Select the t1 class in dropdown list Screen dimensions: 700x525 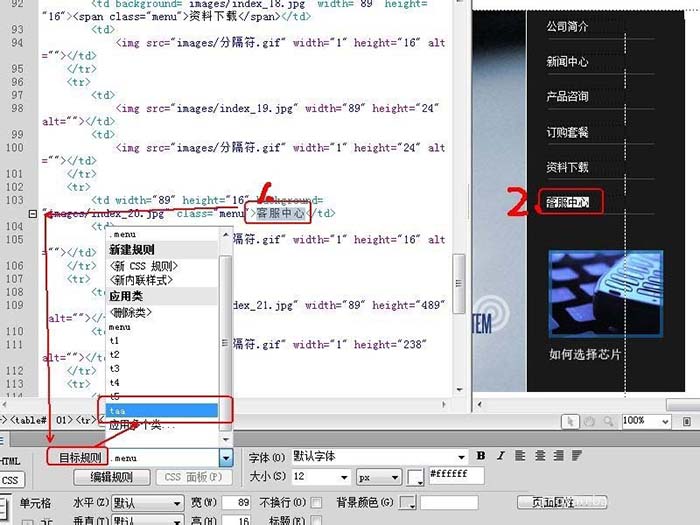click(x=114, y=341)
